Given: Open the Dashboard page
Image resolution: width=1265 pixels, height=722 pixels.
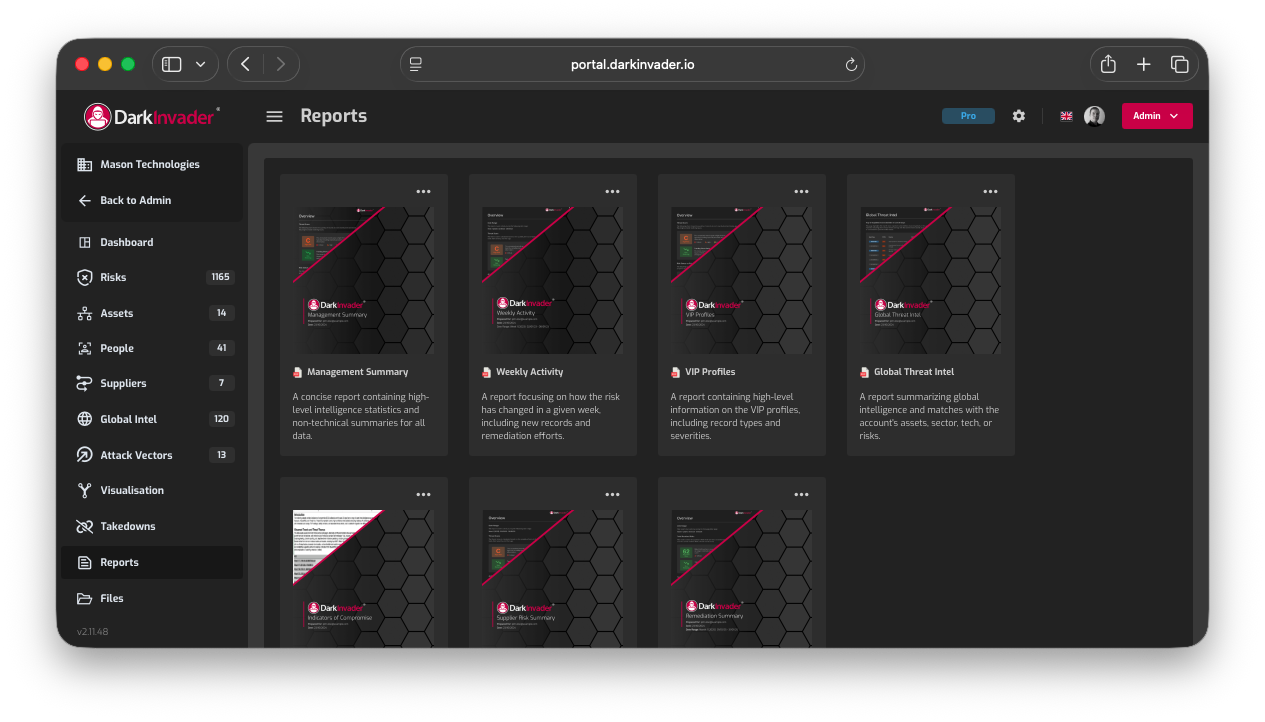Looking at the screenshot, I should pos(152,242).
